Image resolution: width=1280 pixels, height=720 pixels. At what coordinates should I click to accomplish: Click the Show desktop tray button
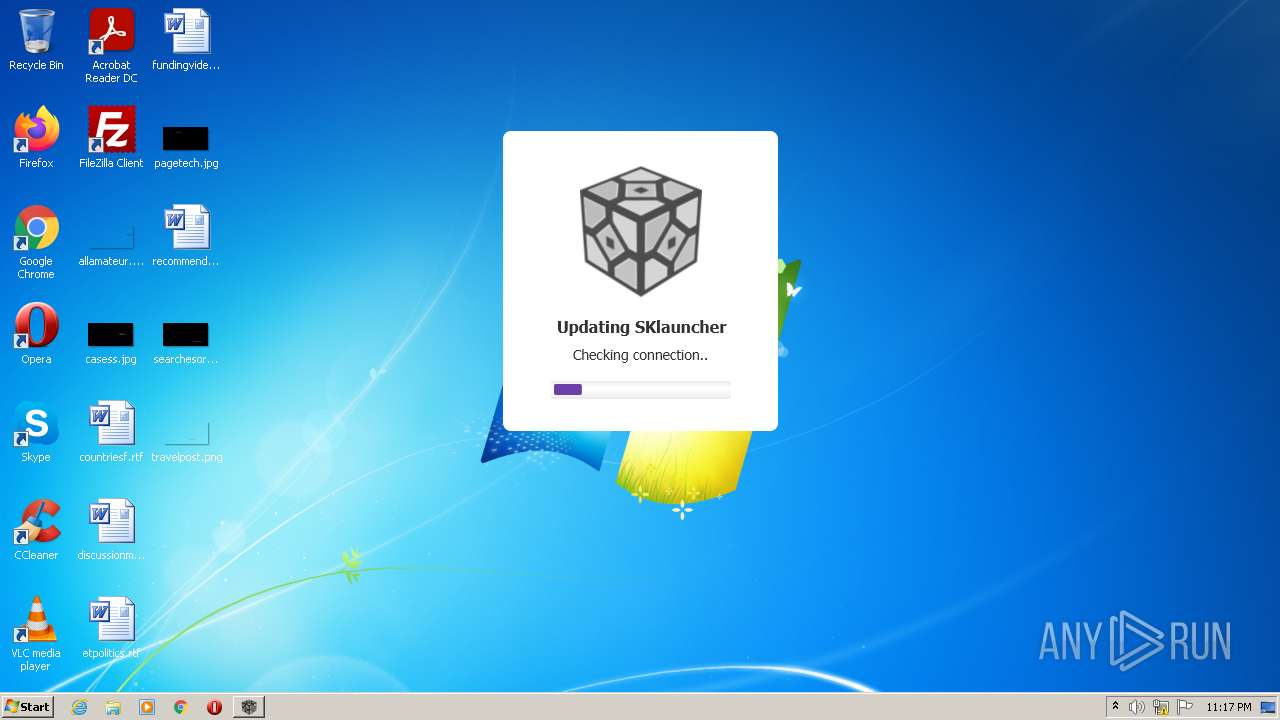pos(1269,707)
